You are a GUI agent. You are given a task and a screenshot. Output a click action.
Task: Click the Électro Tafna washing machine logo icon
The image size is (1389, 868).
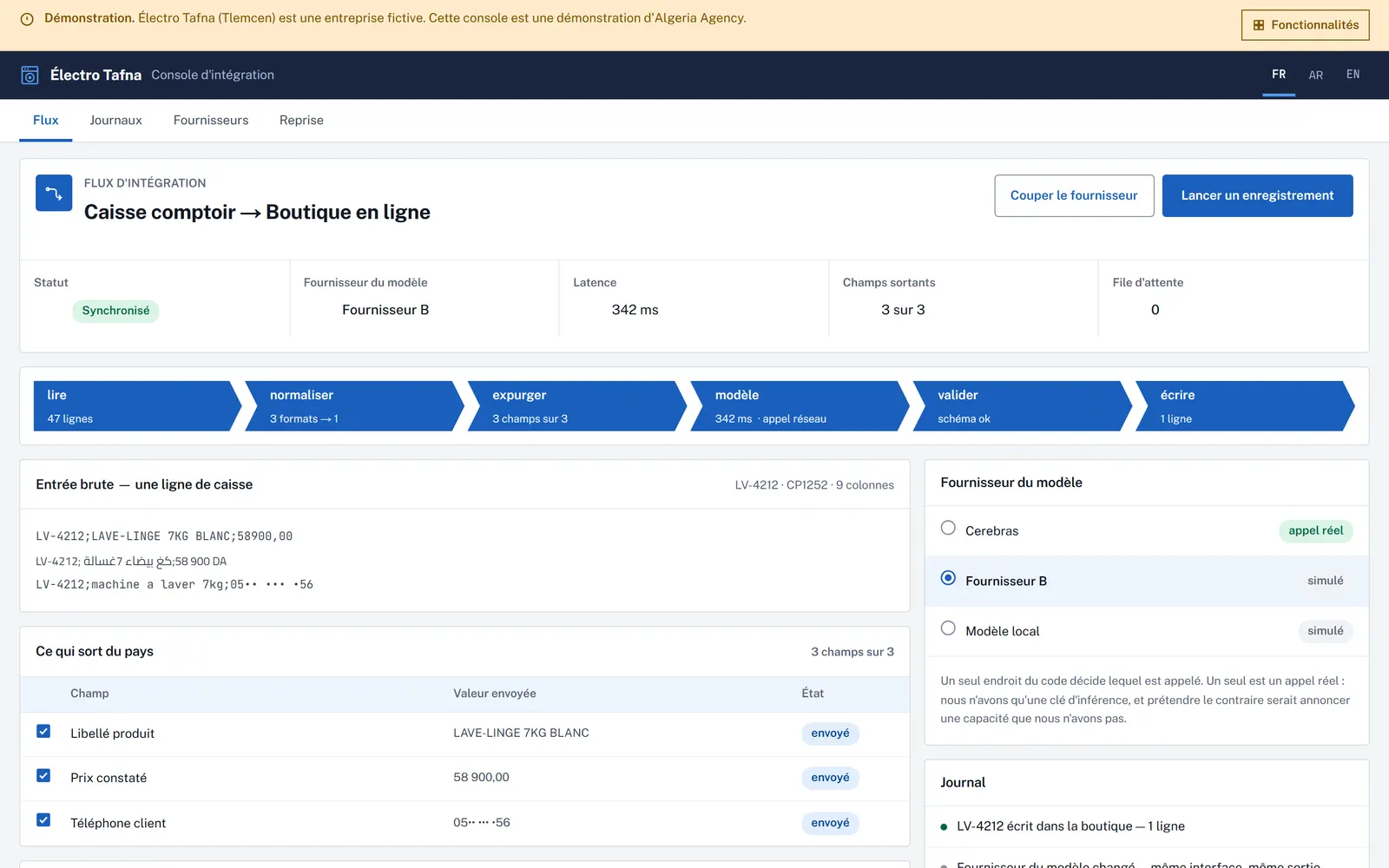coord(30,76)
